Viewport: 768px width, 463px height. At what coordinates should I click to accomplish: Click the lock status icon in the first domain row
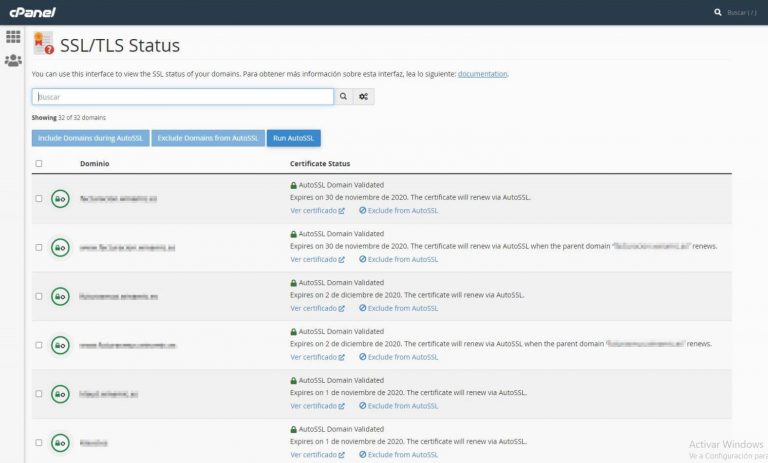click(x=60, y=199)
